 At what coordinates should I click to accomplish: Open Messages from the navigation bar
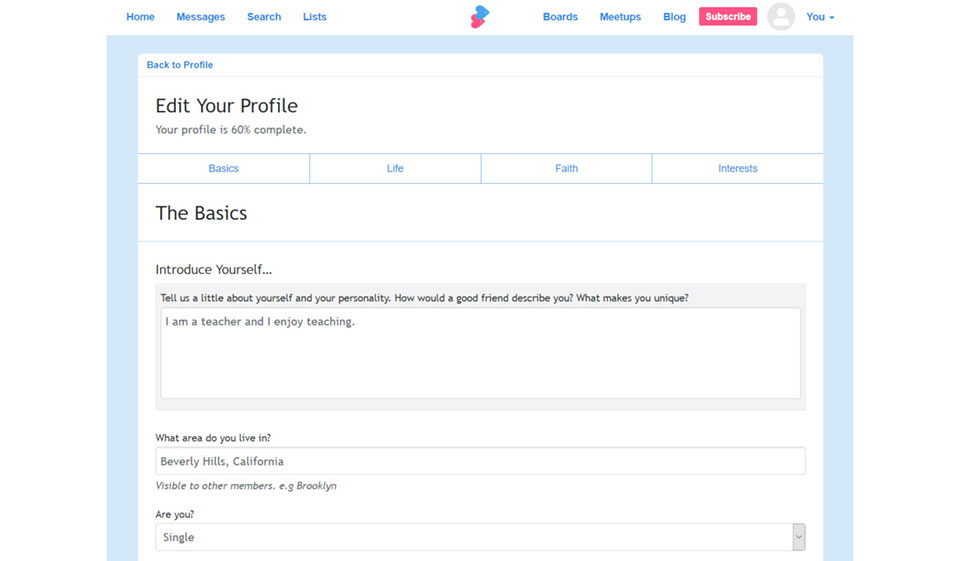(201, 17)
